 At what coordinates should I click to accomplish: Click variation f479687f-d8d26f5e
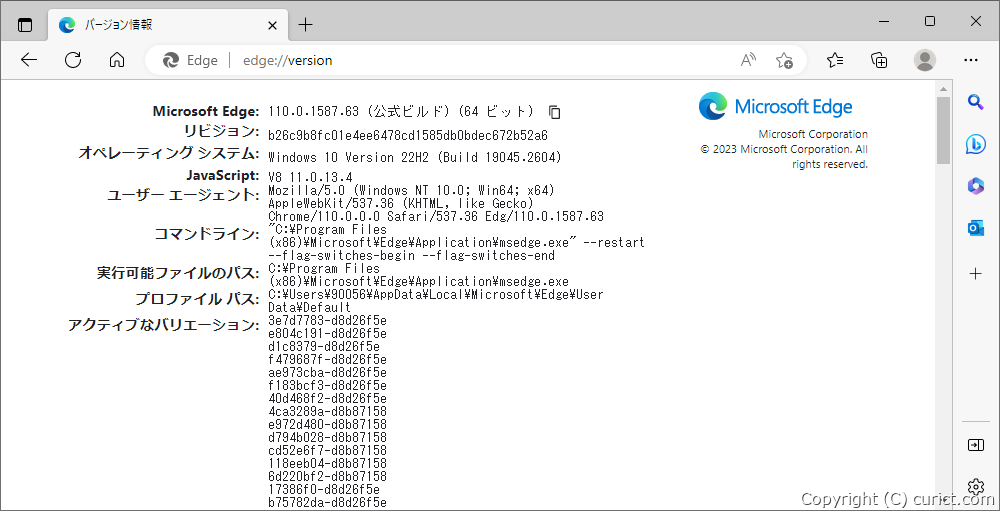(x=327, y=360)
